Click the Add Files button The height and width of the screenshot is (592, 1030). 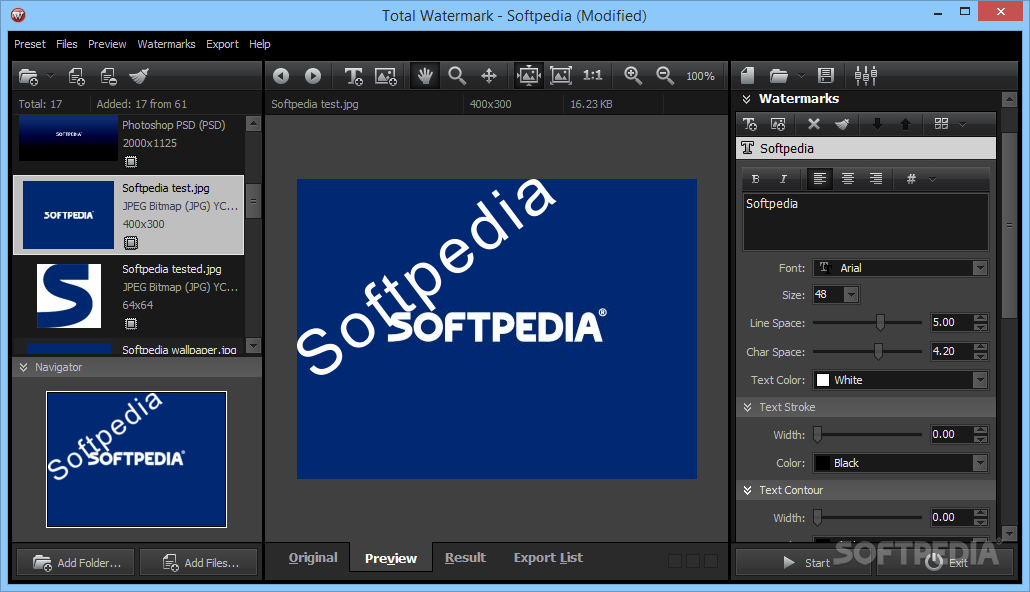[x=198, y=562]
